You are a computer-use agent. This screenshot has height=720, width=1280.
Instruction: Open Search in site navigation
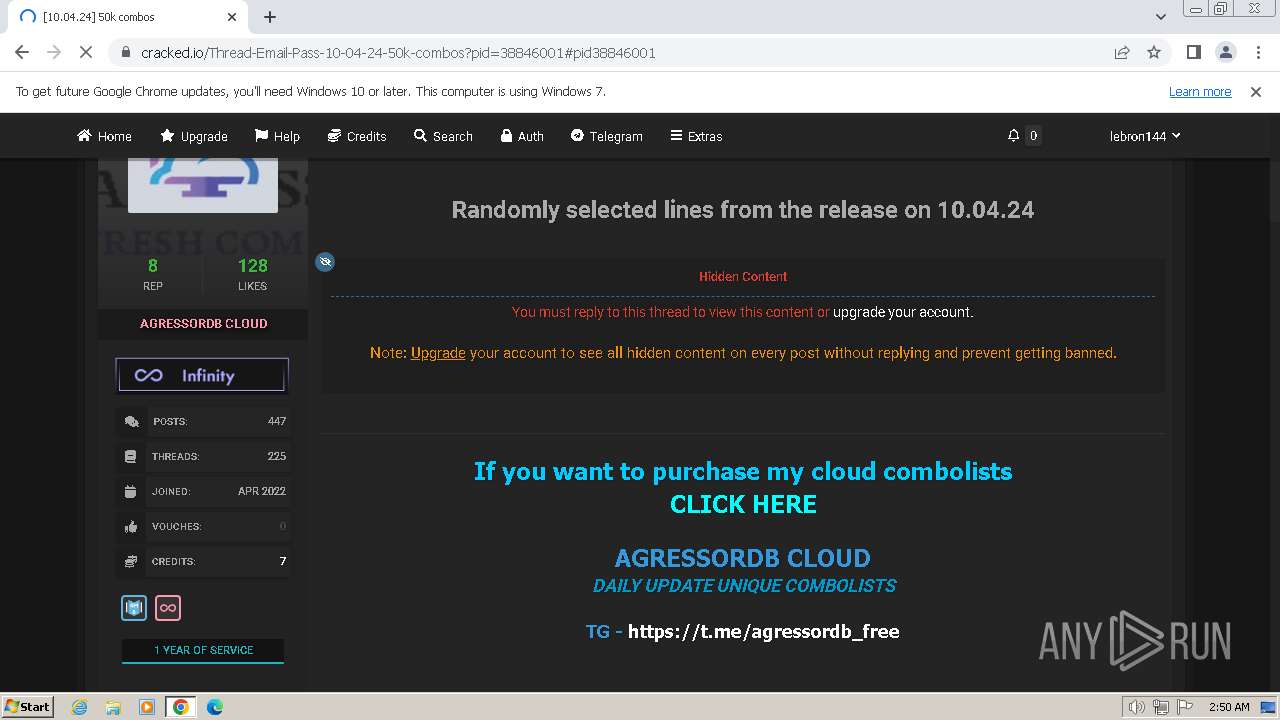[443, 136]
